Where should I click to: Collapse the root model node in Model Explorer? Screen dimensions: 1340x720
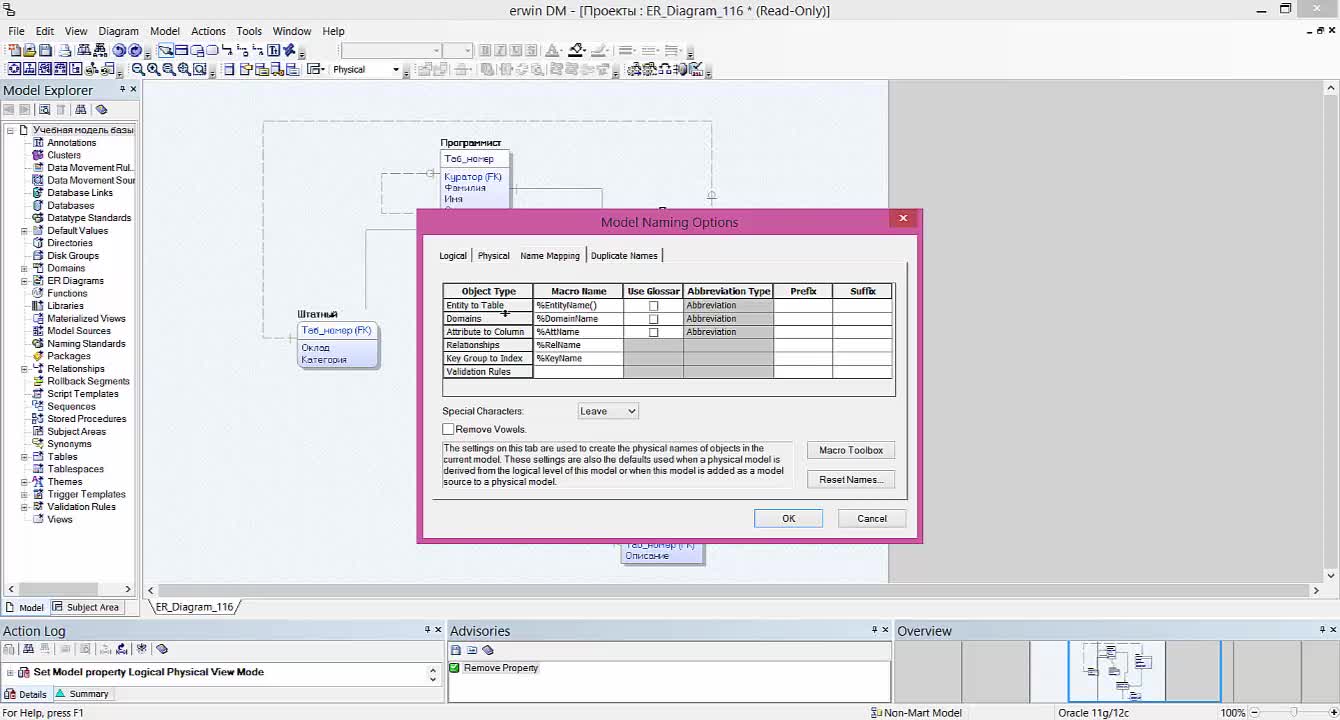10,130
